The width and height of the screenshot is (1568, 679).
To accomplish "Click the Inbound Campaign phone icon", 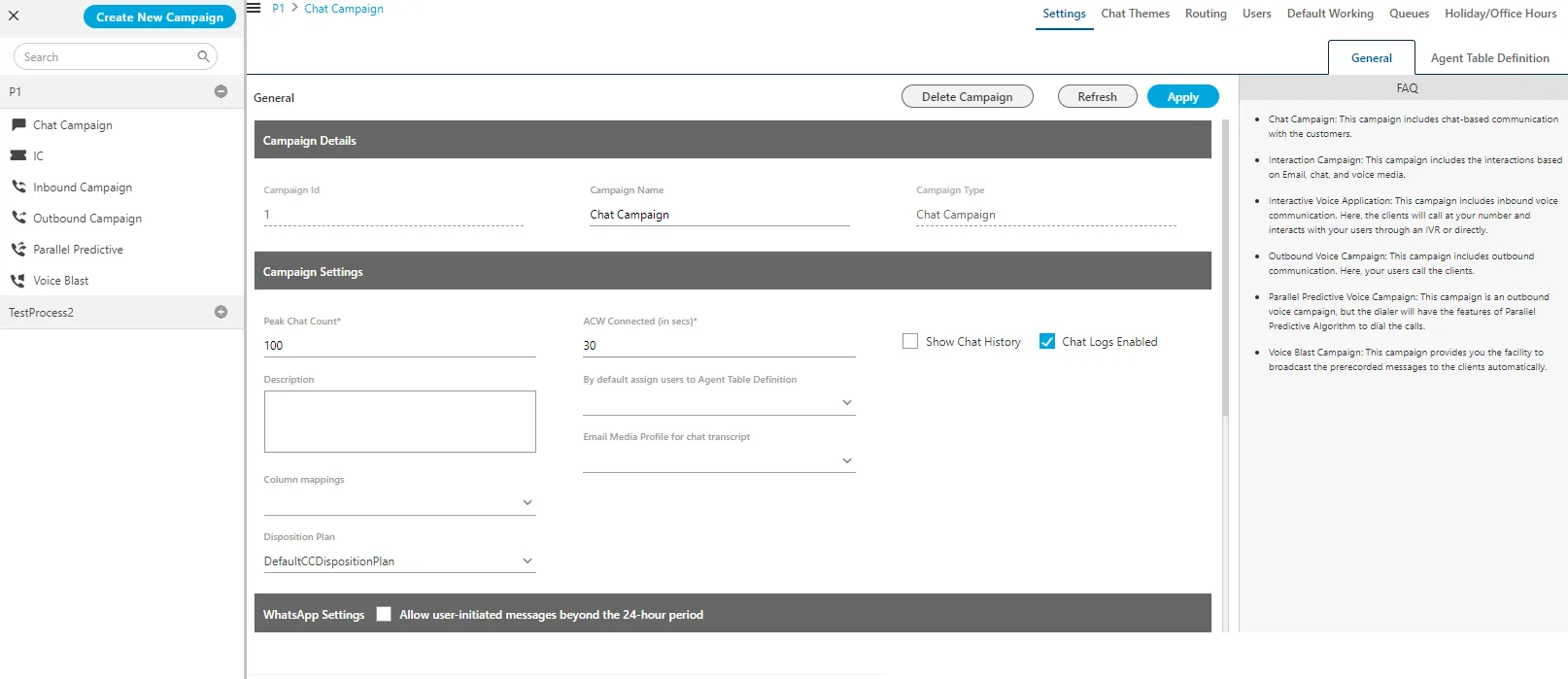I will [18, 187].
